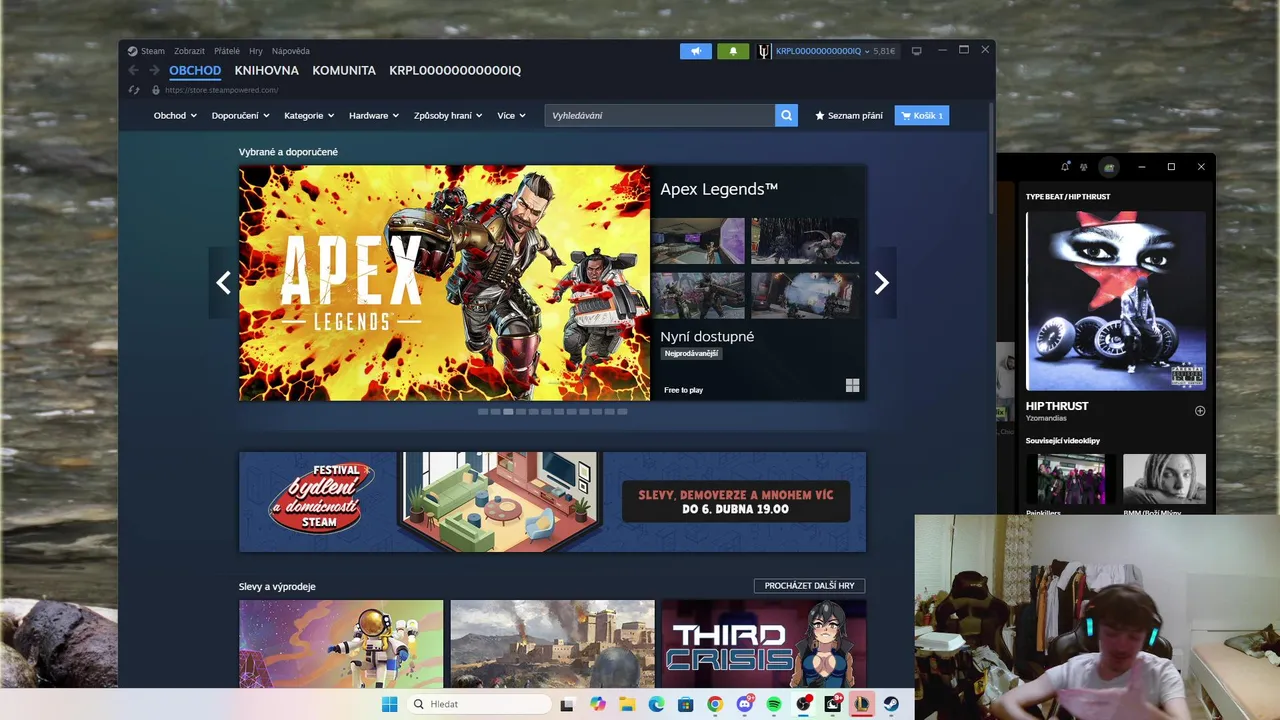Open the Zobrazit menu
The width and height of the screenshot is (1280, 720).
(x=189, y=51)
